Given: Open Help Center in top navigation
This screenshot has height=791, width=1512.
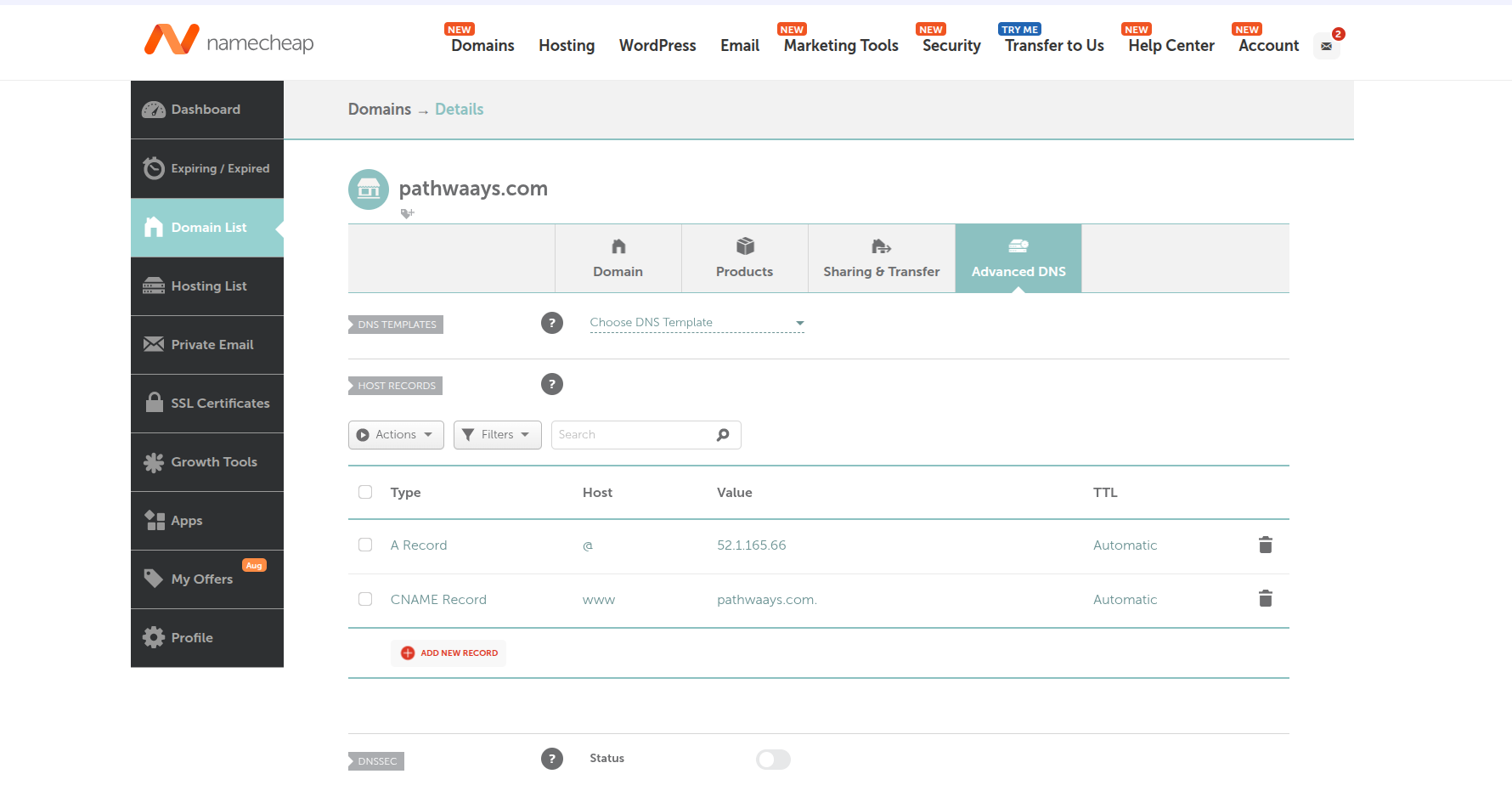Looking at the screenshot, I should click(1171, 46).
